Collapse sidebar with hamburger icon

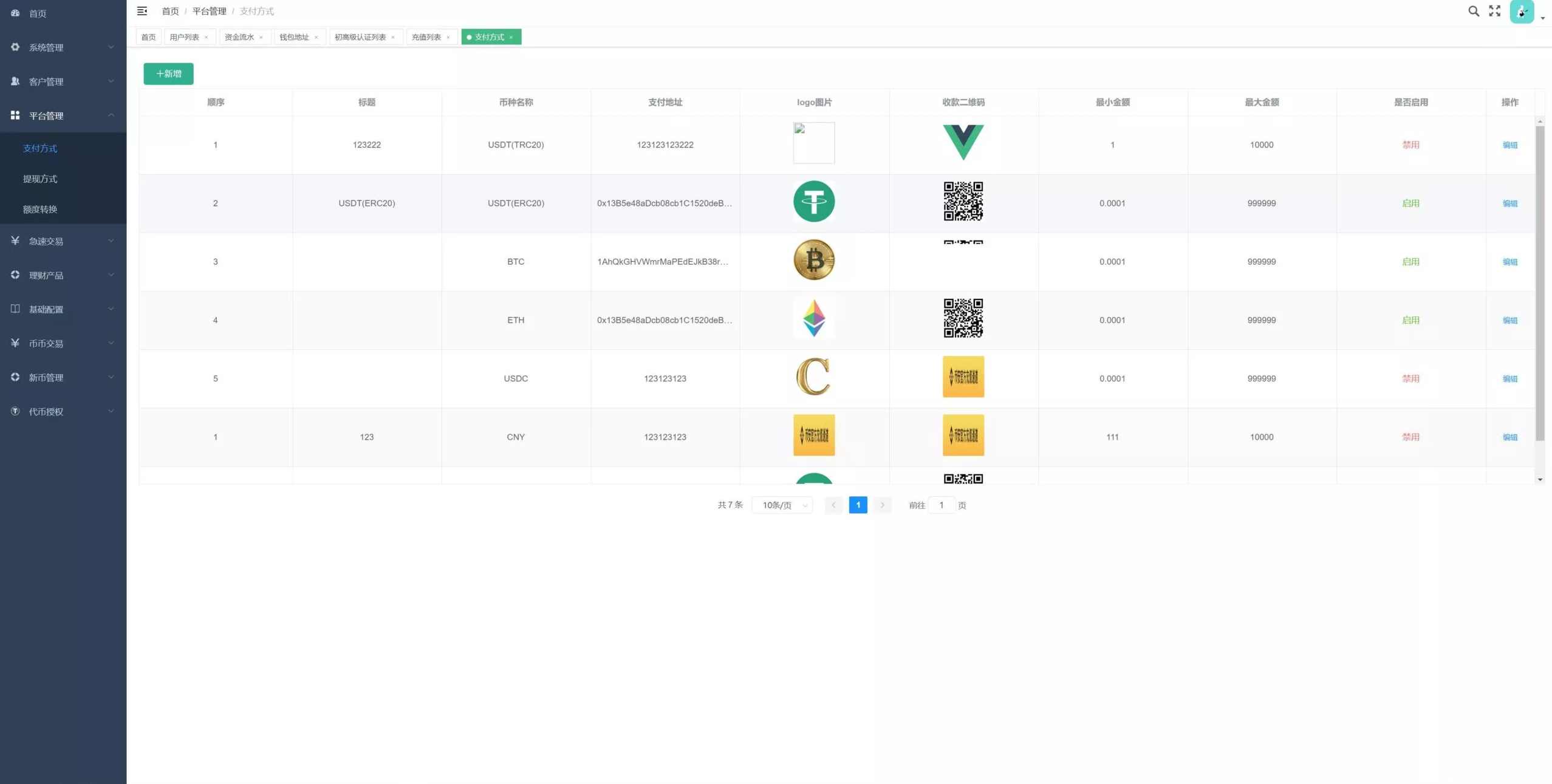[142, 11]
